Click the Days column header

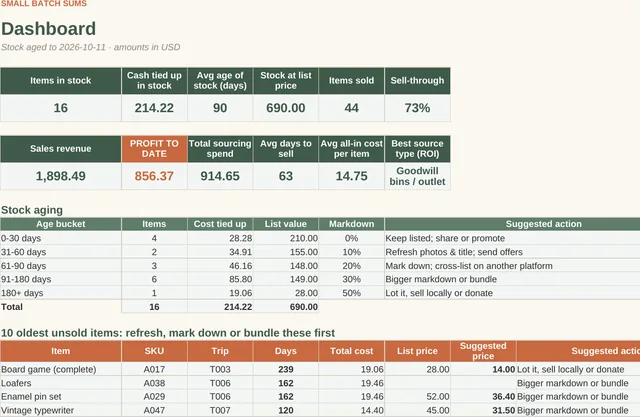coord(286,351)
